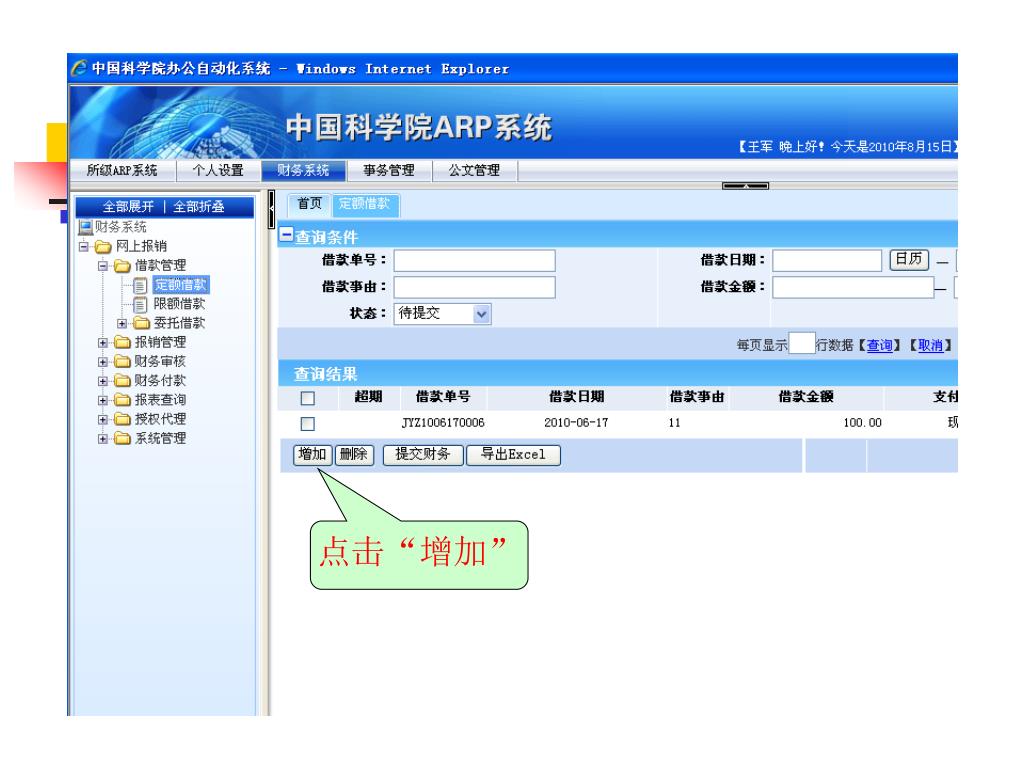Open the 公文管理 menu
This screenshot has width=1024, height=768.
coord(474,170)
